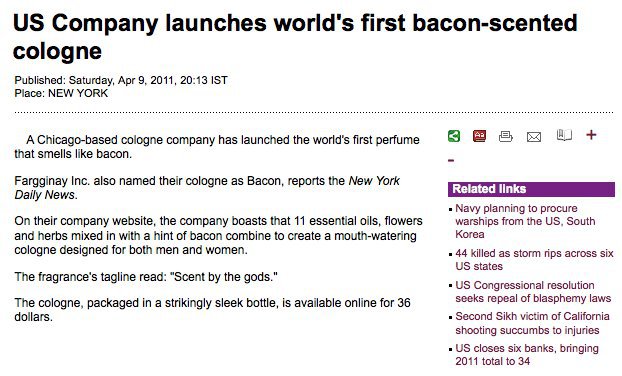Viewport: 622px width, 376px height.
Task: Click the Place: NEW YORK text
Action: 61,93
